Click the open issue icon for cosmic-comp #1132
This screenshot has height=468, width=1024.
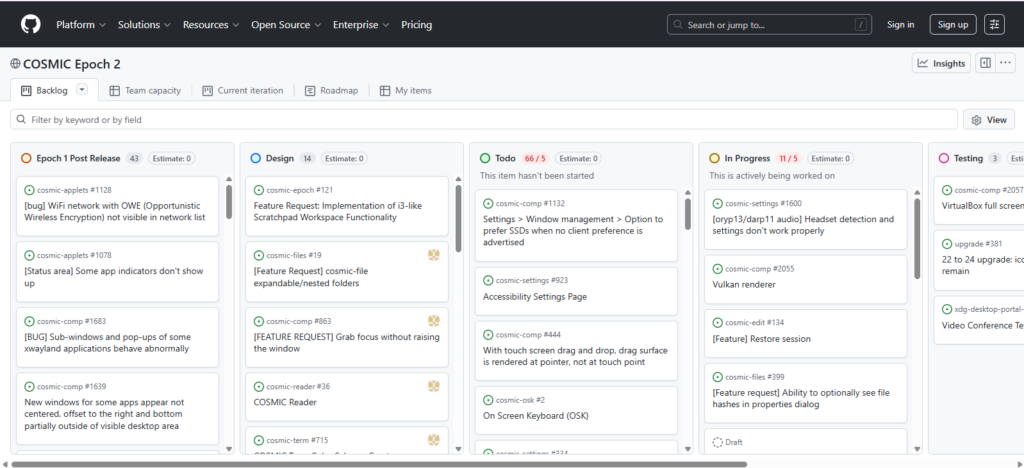point(488,204)
